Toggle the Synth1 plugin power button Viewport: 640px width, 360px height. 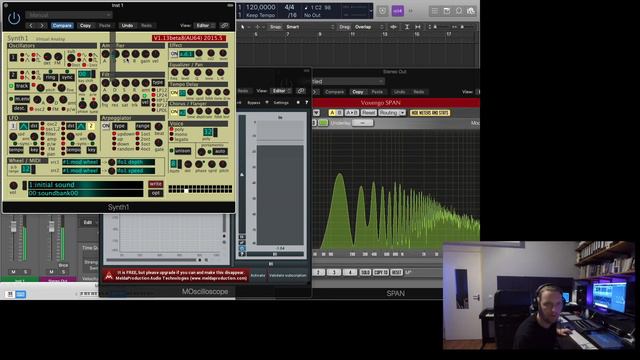(x=14, y=18)
